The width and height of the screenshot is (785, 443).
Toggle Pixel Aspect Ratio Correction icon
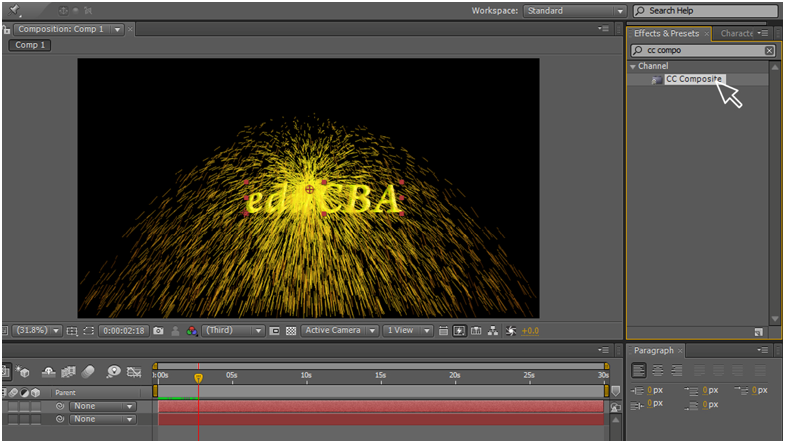tap(443, 331)
